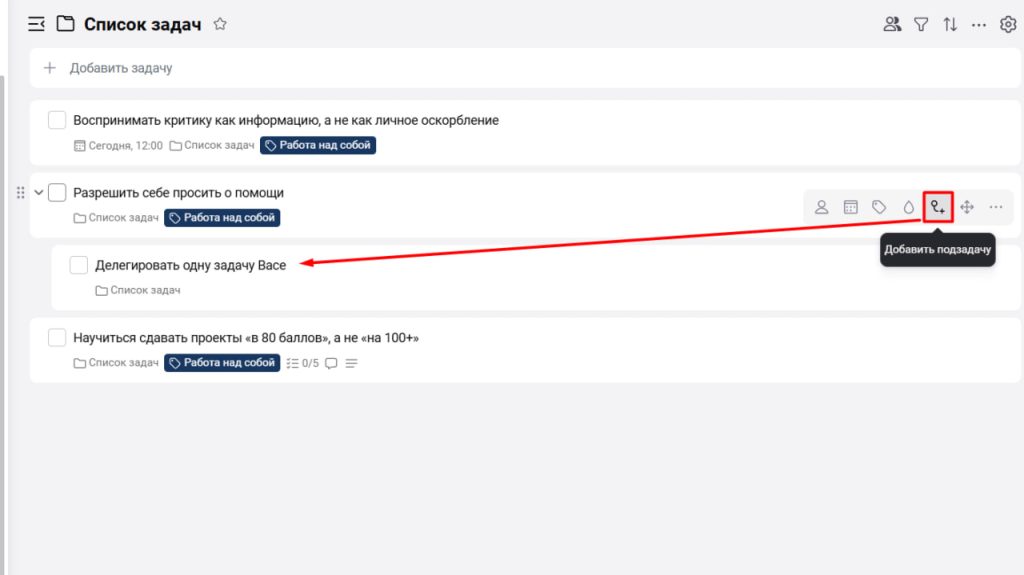Open the three-dot menu in the task toolbar
Screen dimensions: 1024x575
point(996,207)
